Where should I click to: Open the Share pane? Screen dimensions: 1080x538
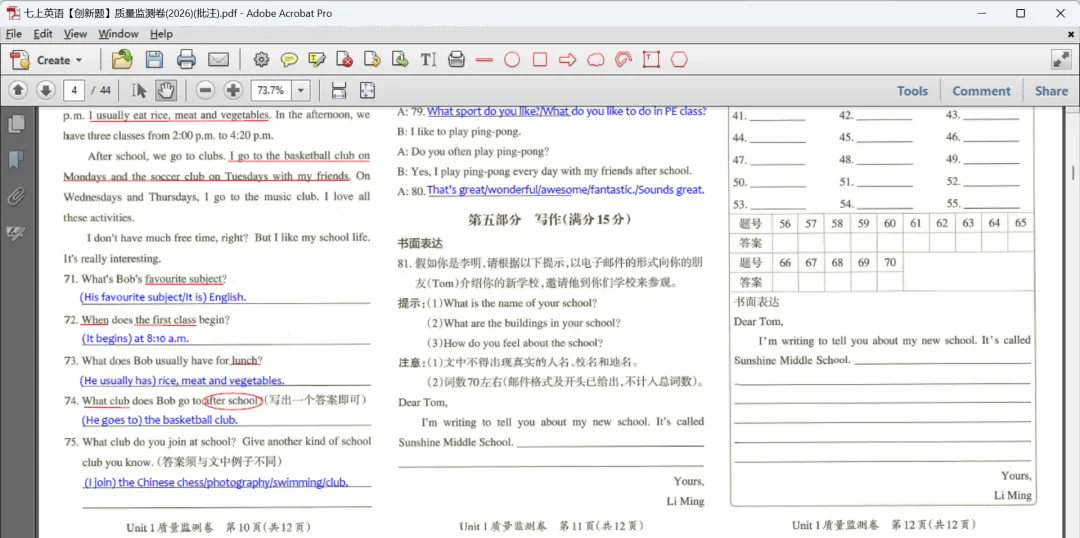[x=1051, y=91]
